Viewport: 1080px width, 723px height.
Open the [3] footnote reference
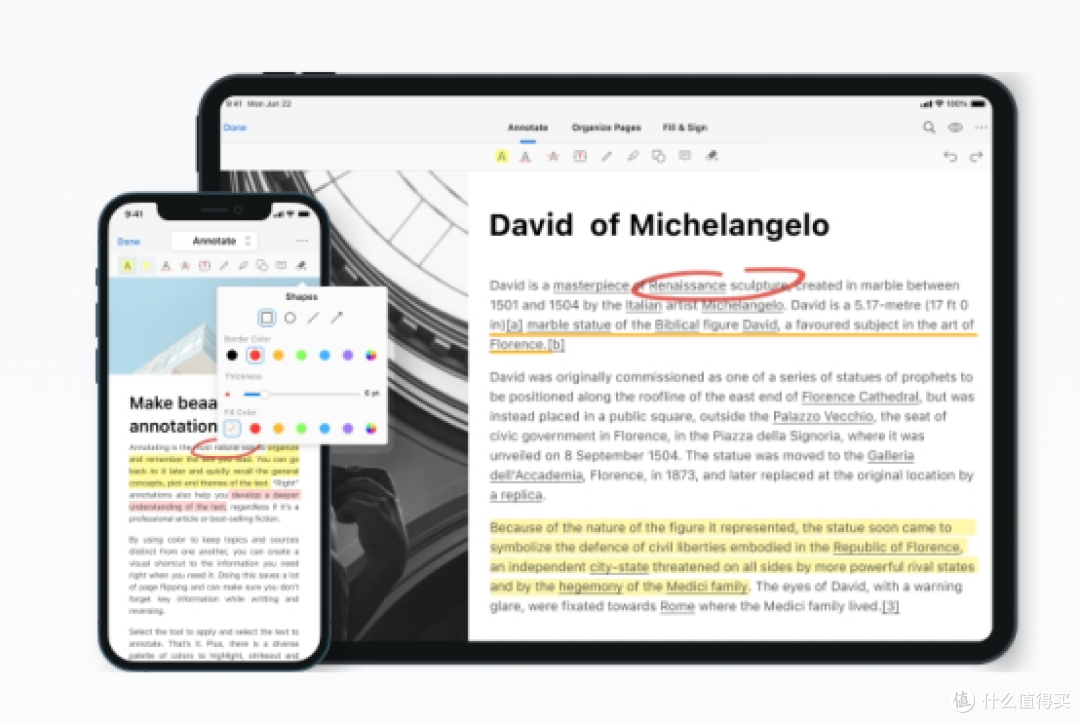click(x=890, y=606)
